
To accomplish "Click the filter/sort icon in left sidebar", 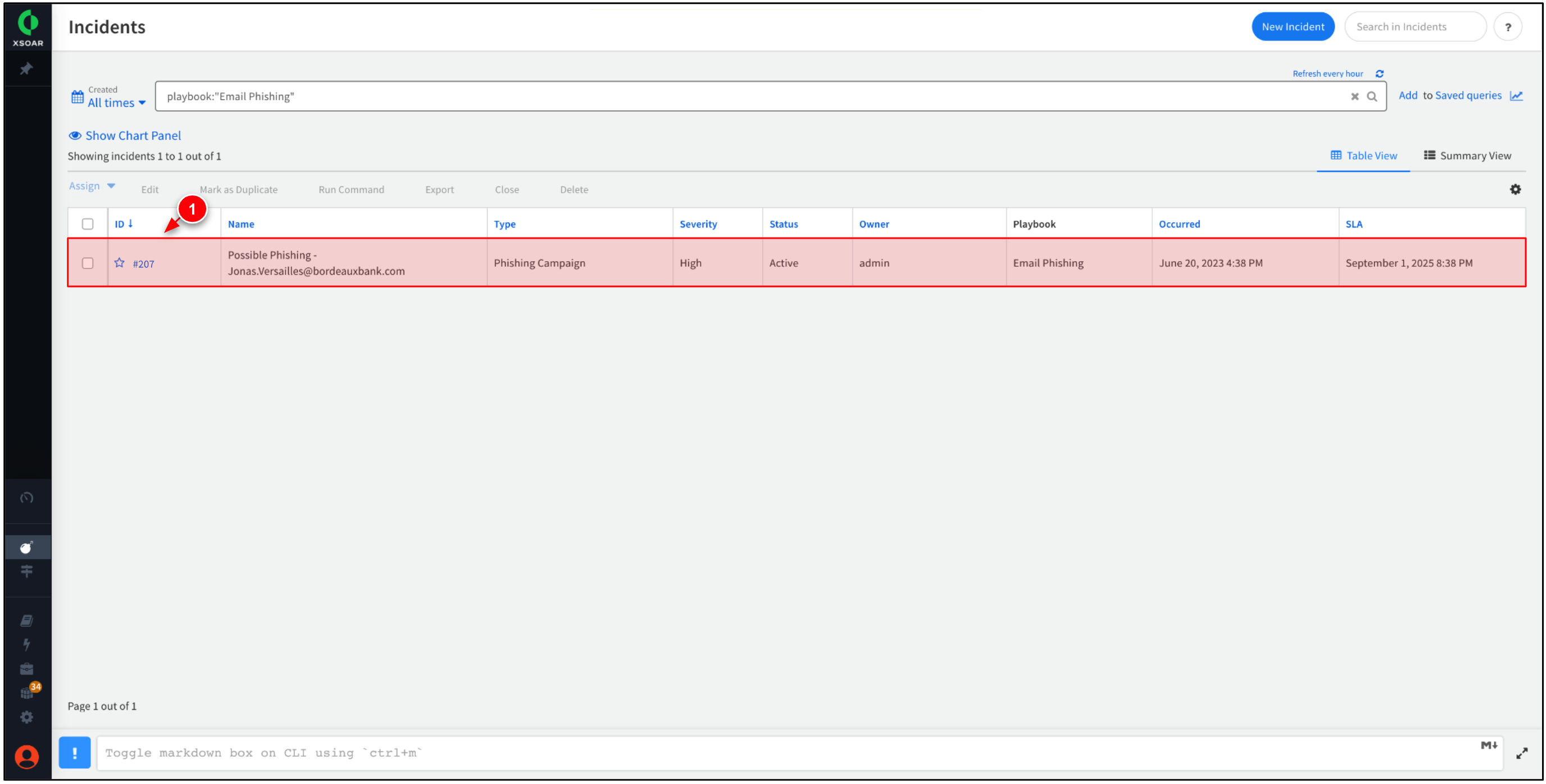I will pyautogui.click(x=27, y=571).
